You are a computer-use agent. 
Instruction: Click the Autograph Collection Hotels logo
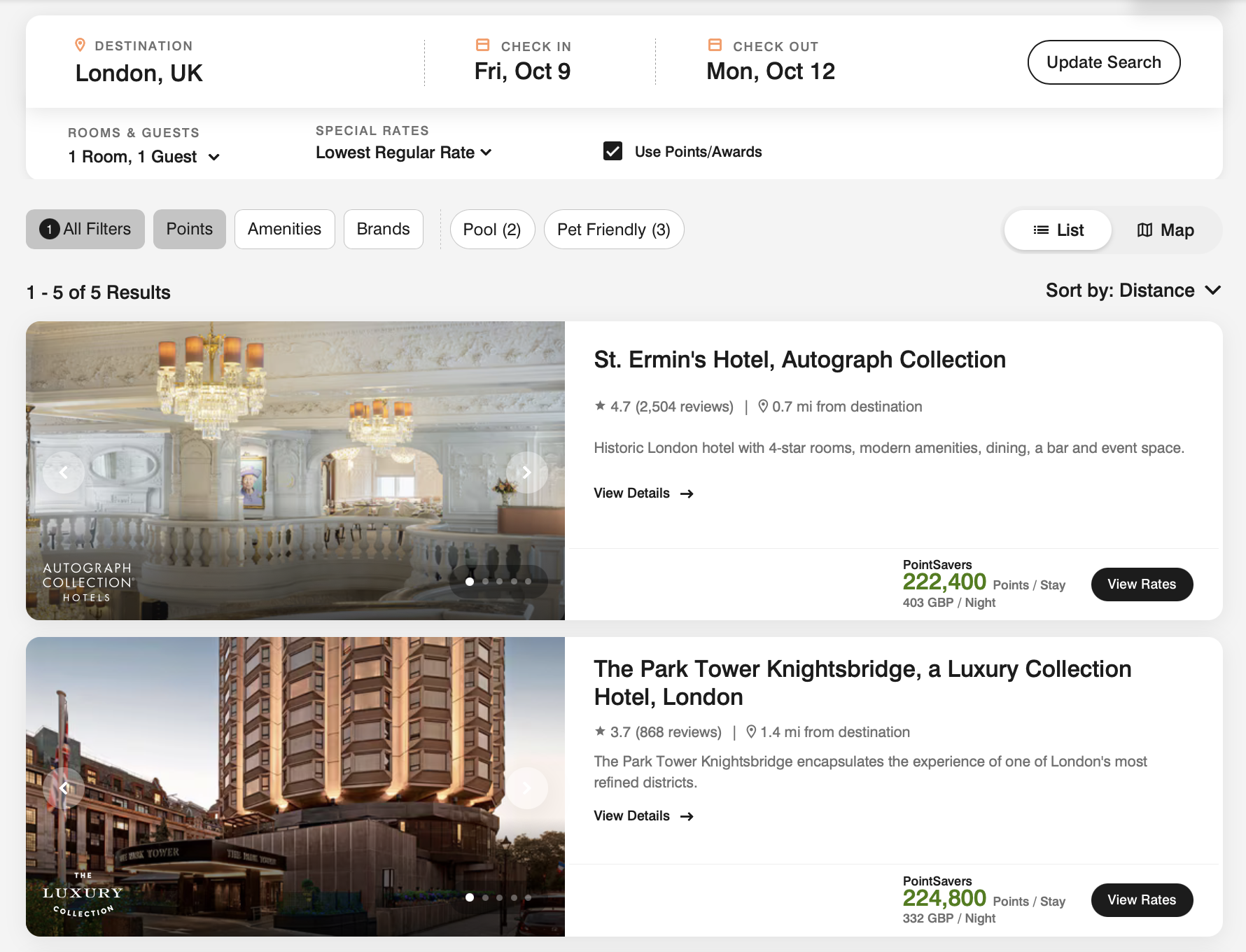pyautogui.click(x=87, y=582)
